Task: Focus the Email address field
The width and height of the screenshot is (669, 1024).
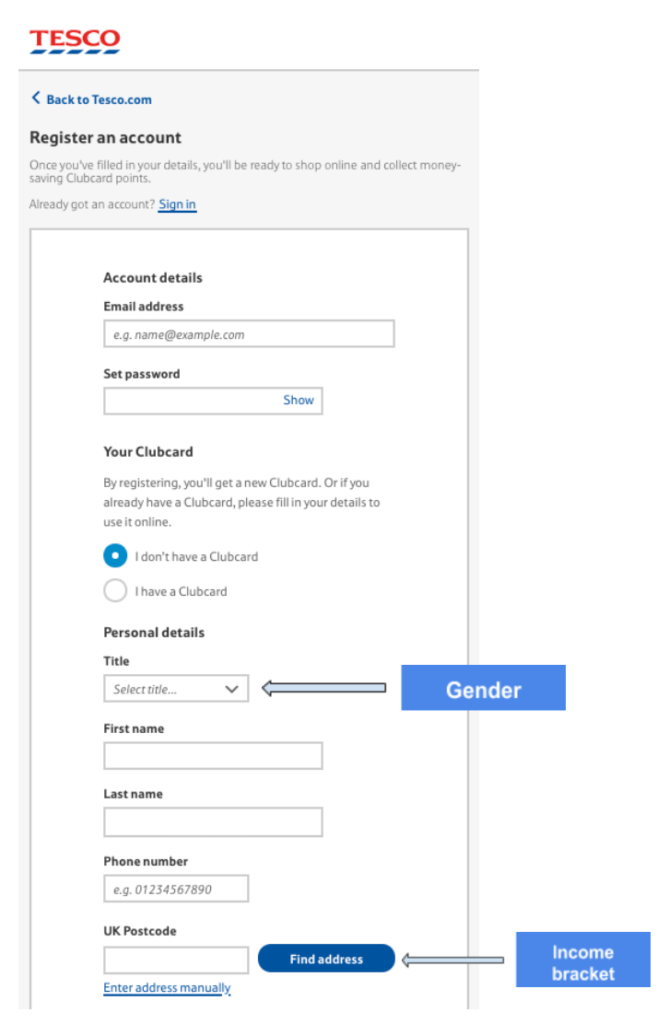Action: pos(249,334)
